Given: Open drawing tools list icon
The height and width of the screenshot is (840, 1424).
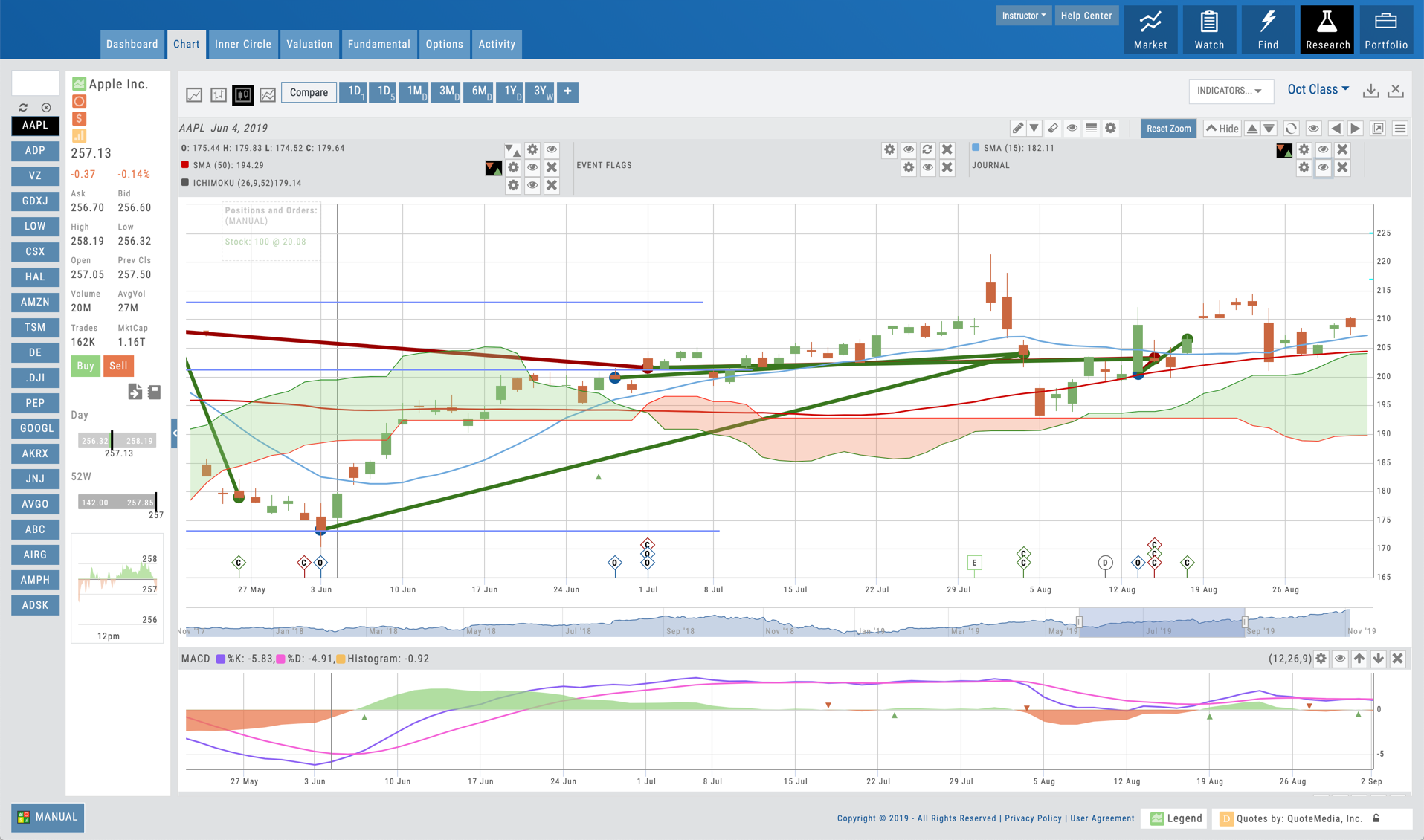Looking at the screenshot, I should [1091, 128].
